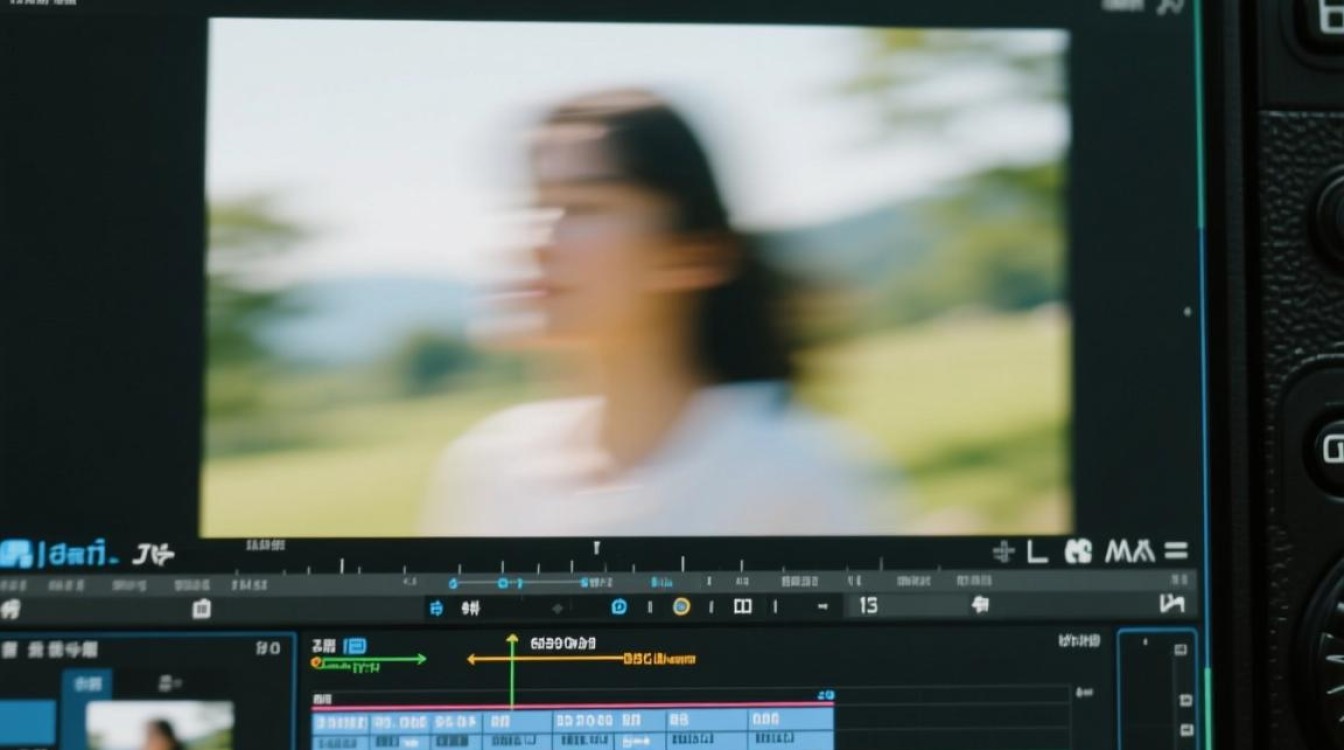The width and height of the screenshot is (1344, 750).
Task: Click the plus icon beside the L symbol
Action: click(x=1003, y=551)
